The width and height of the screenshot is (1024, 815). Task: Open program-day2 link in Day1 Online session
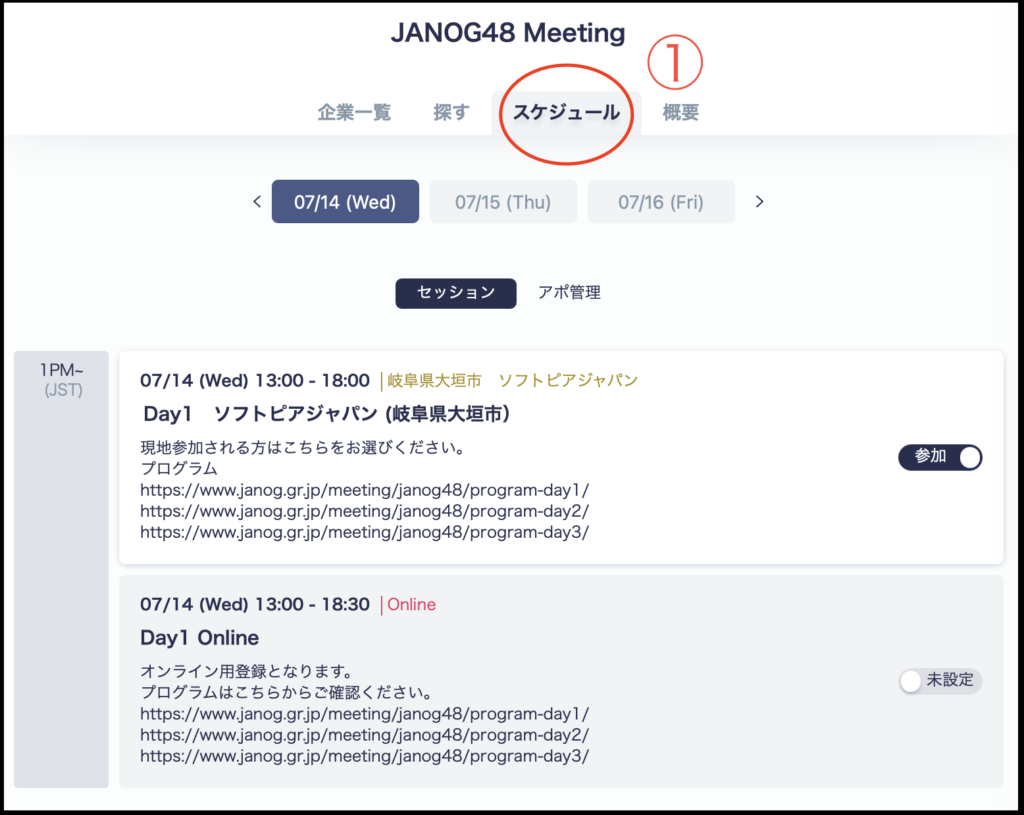pyautogui.click(x=364, y=735)
